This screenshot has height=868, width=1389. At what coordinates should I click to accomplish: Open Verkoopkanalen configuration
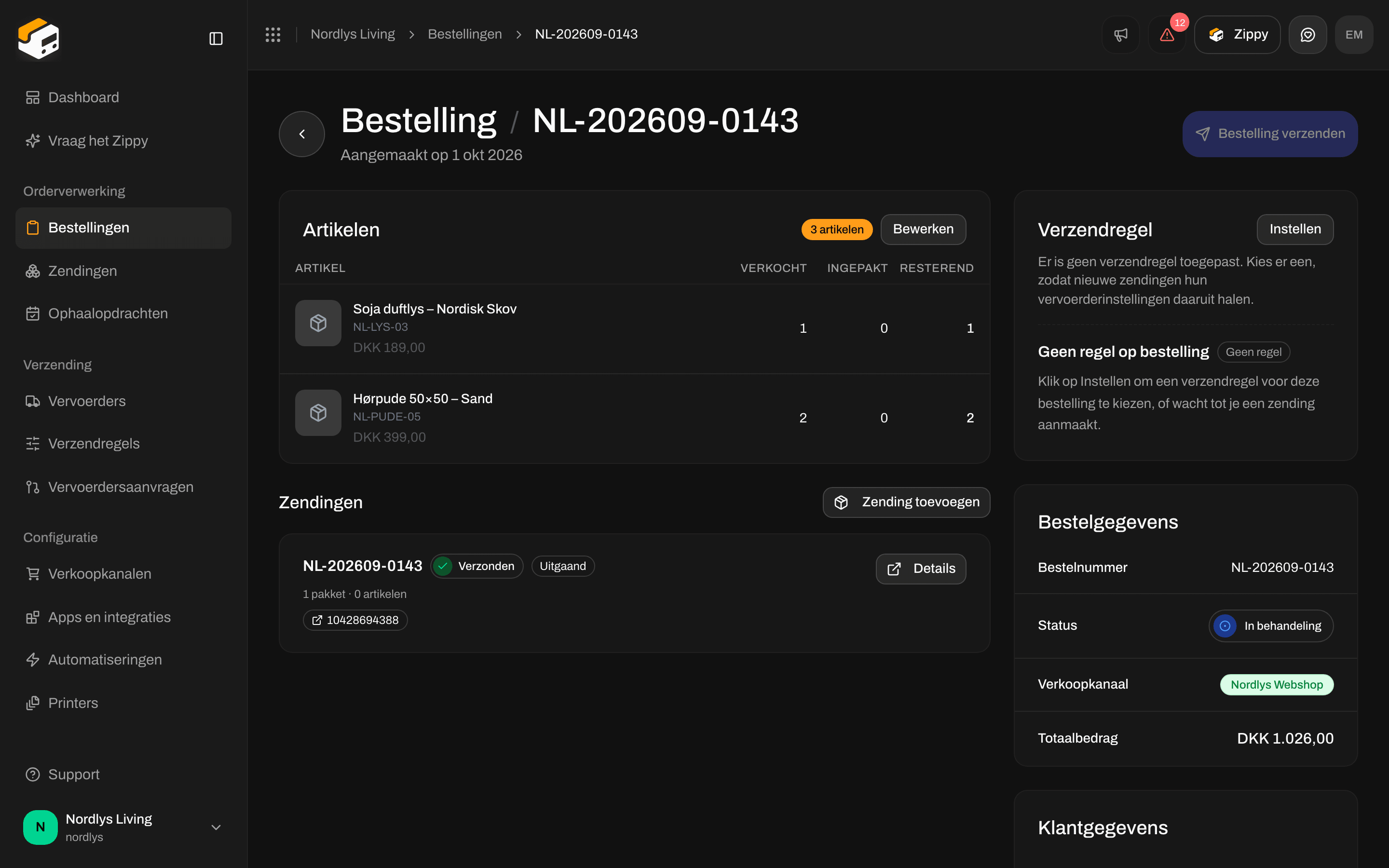pos(123,573)
